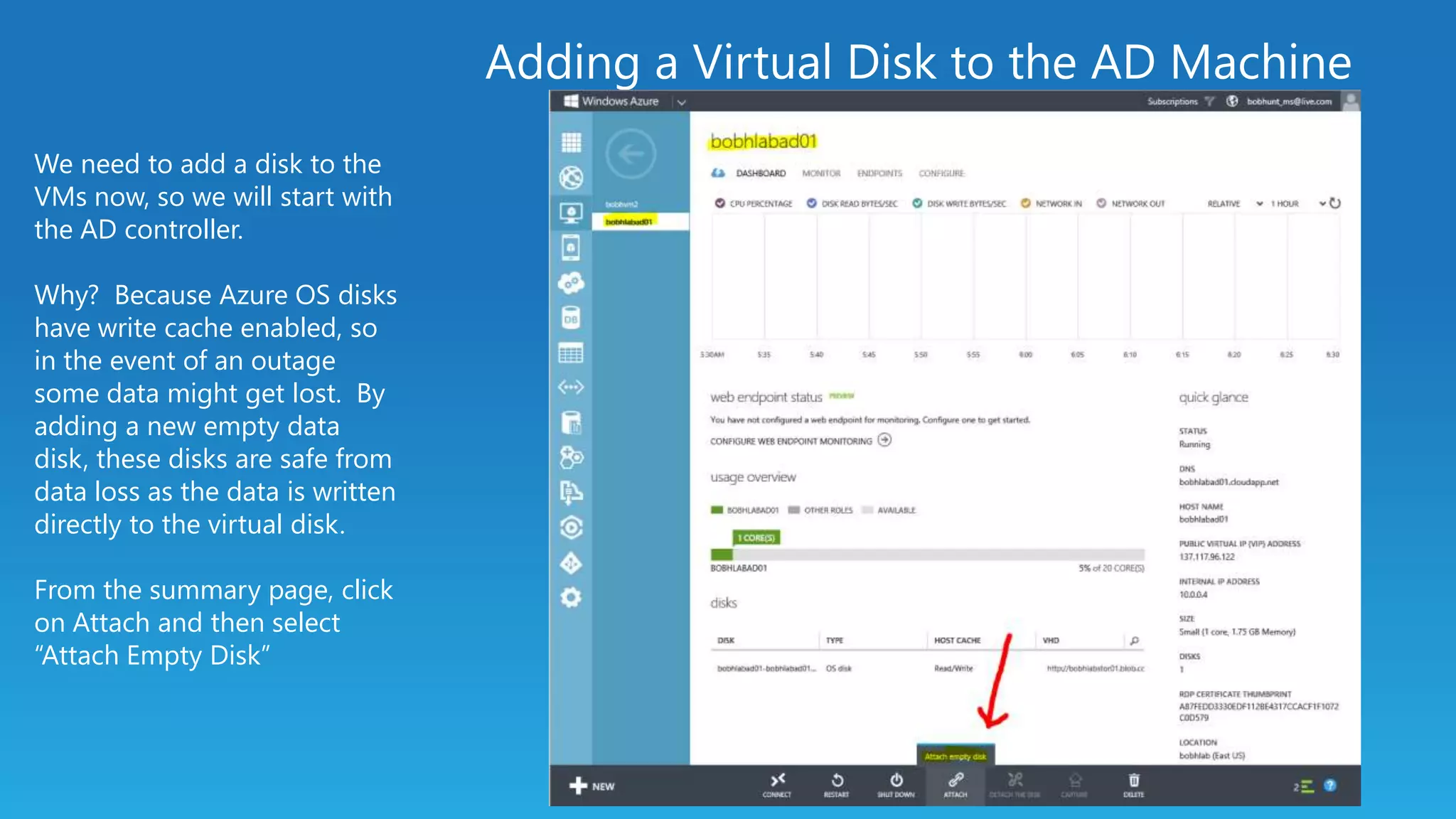Open Cloud Services gear-cloud icon in sidebar
This screenshot has height=819, width=1456.
pyautogui.click(x=571, y=283)
